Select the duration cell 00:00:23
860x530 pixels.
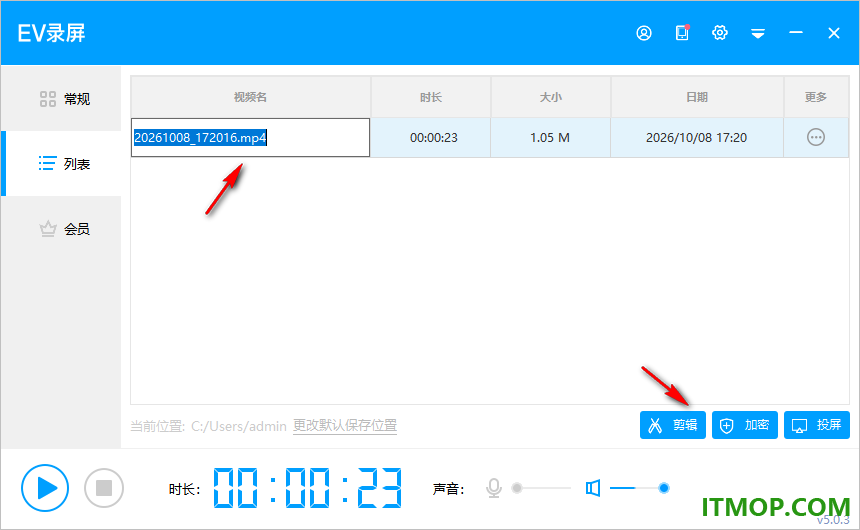(433, 138)
